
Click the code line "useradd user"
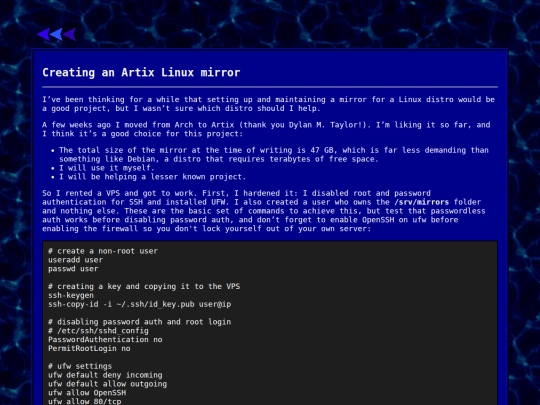point(75,260)
